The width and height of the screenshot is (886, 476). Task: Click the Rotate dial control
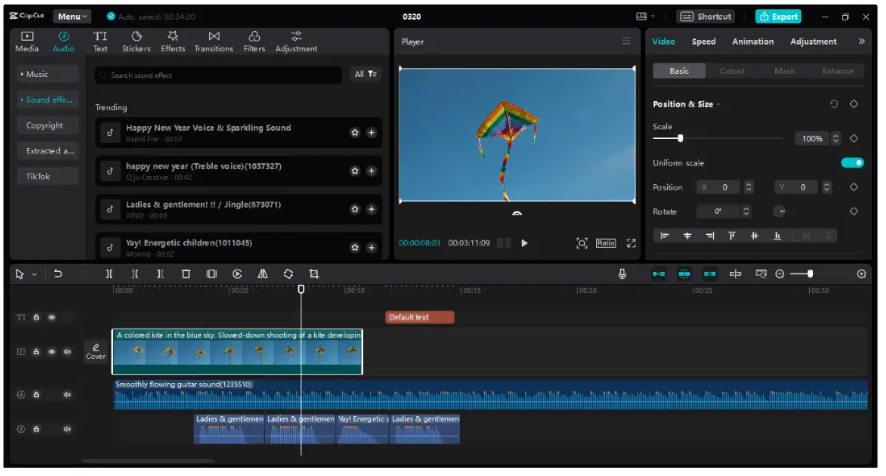tap(779, 211)
